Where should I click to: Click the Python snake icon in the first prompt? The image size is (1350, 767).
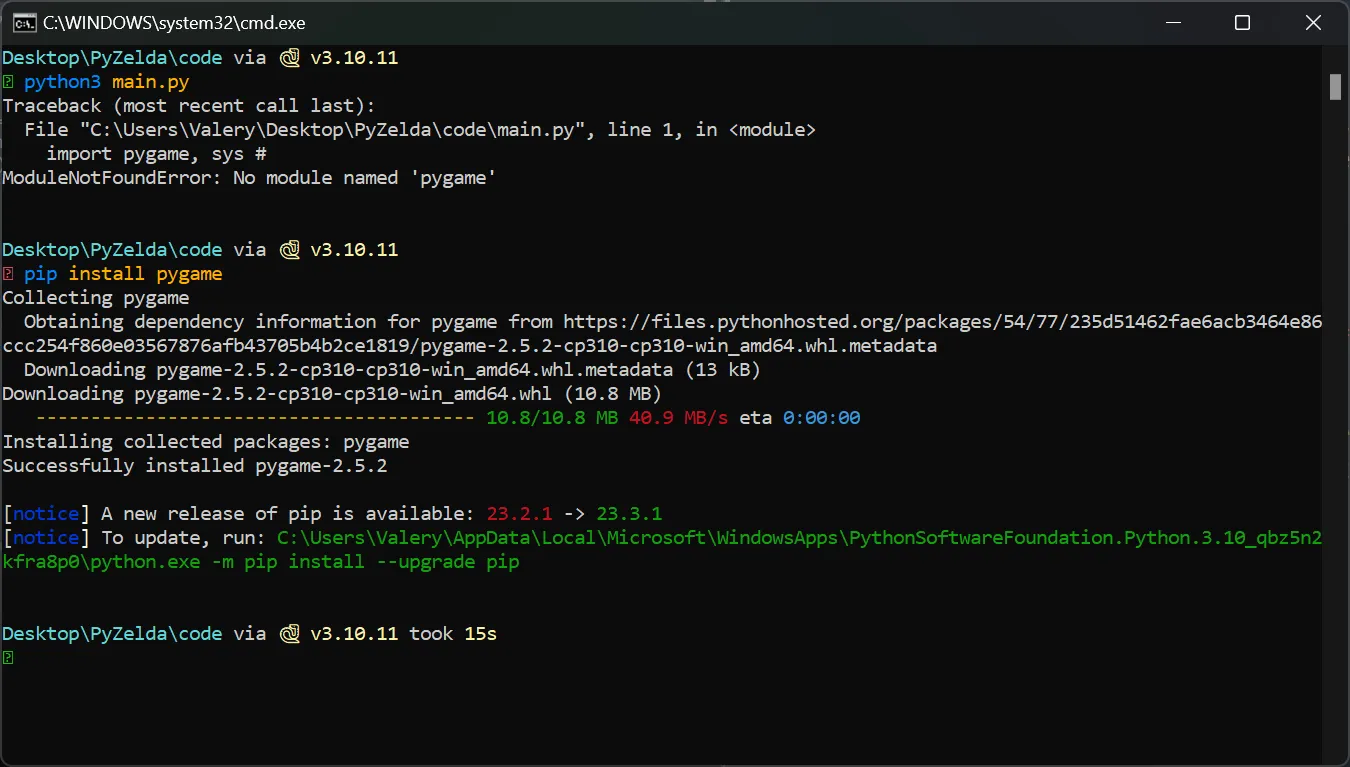pos(290,58)
